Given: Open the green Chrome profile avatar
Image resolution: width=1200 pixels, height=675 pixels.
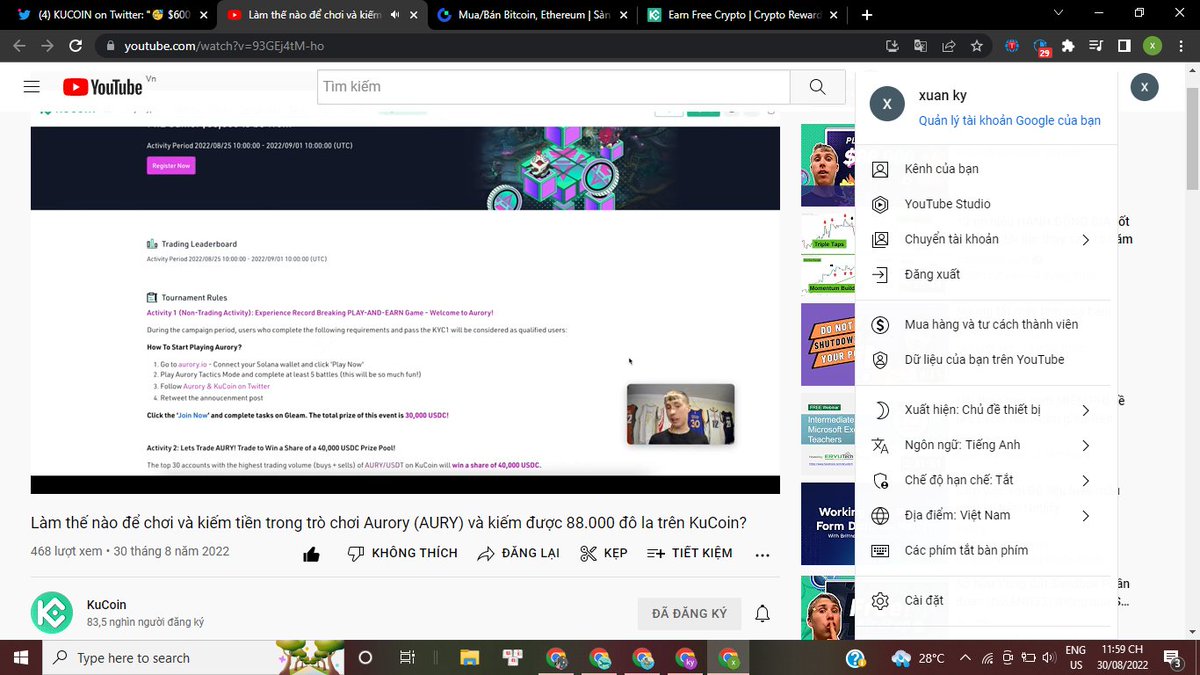Looking at the screenshot, I should pyautogui.click(x=1153, y=46).
